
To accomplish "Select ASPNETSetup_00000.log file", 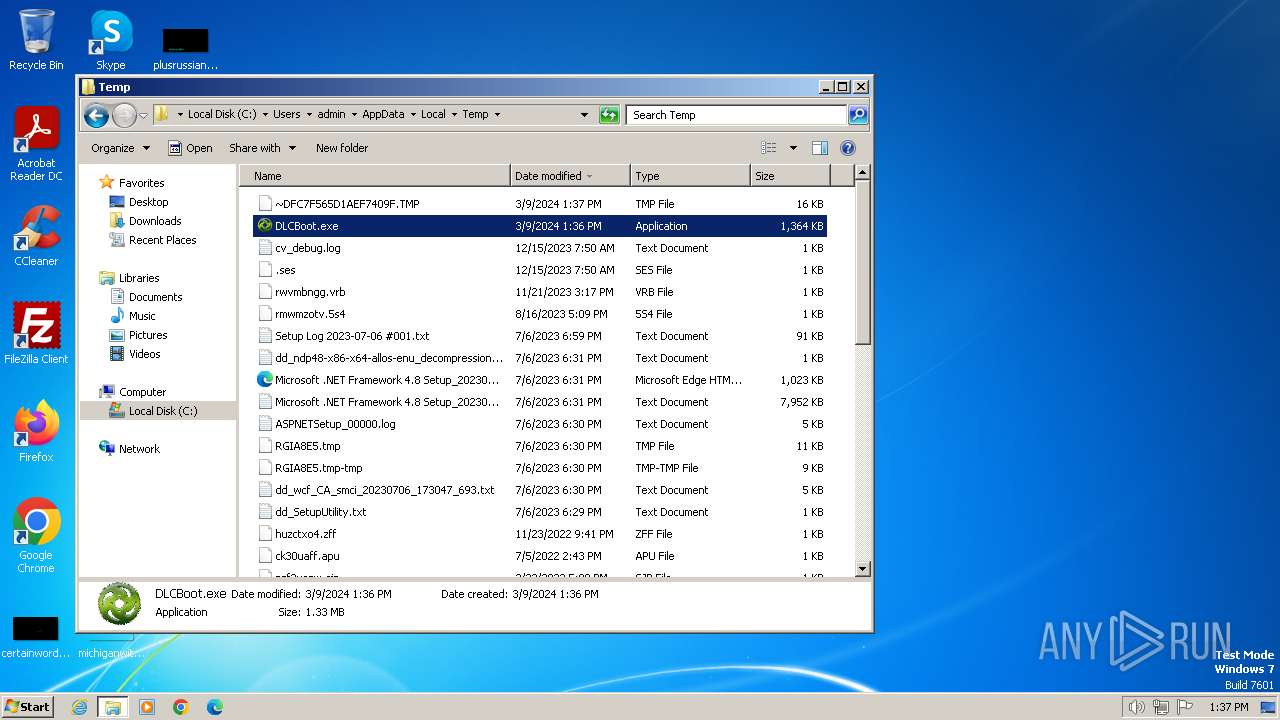I will click(540, 424).
